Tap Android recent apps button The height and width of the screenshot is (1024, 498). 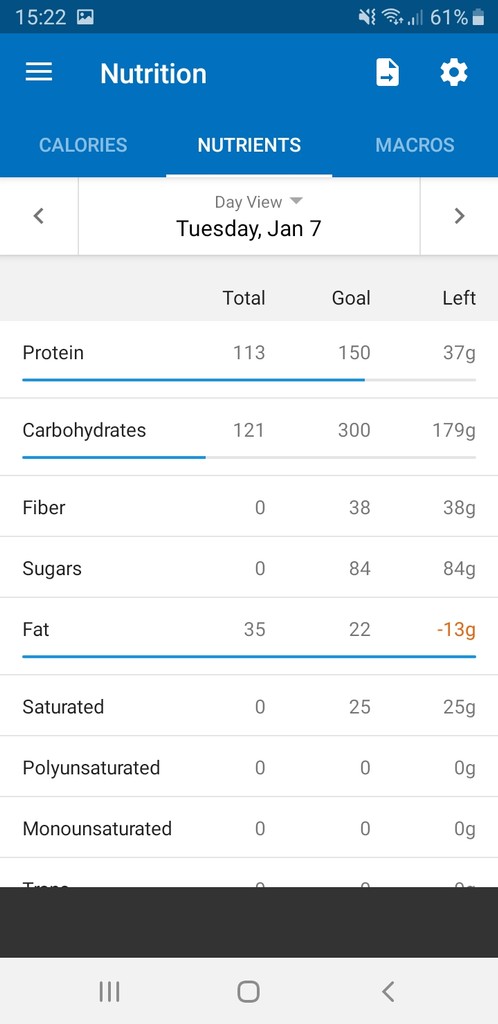click(x=109, y=991)
